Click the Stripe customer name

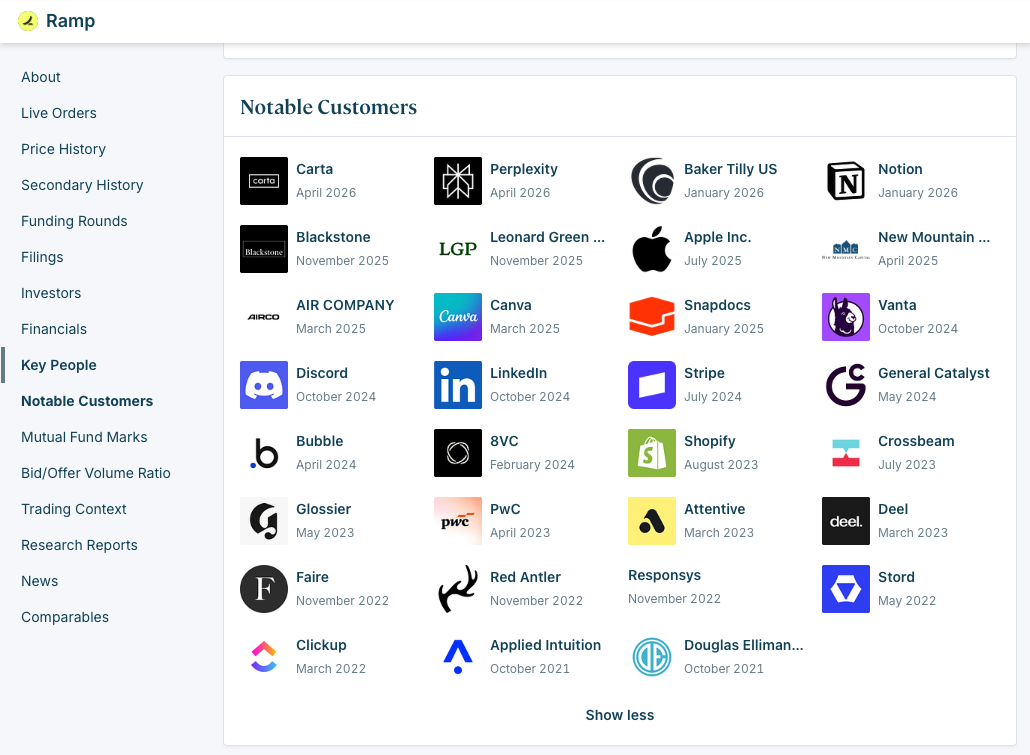(704, 373)
